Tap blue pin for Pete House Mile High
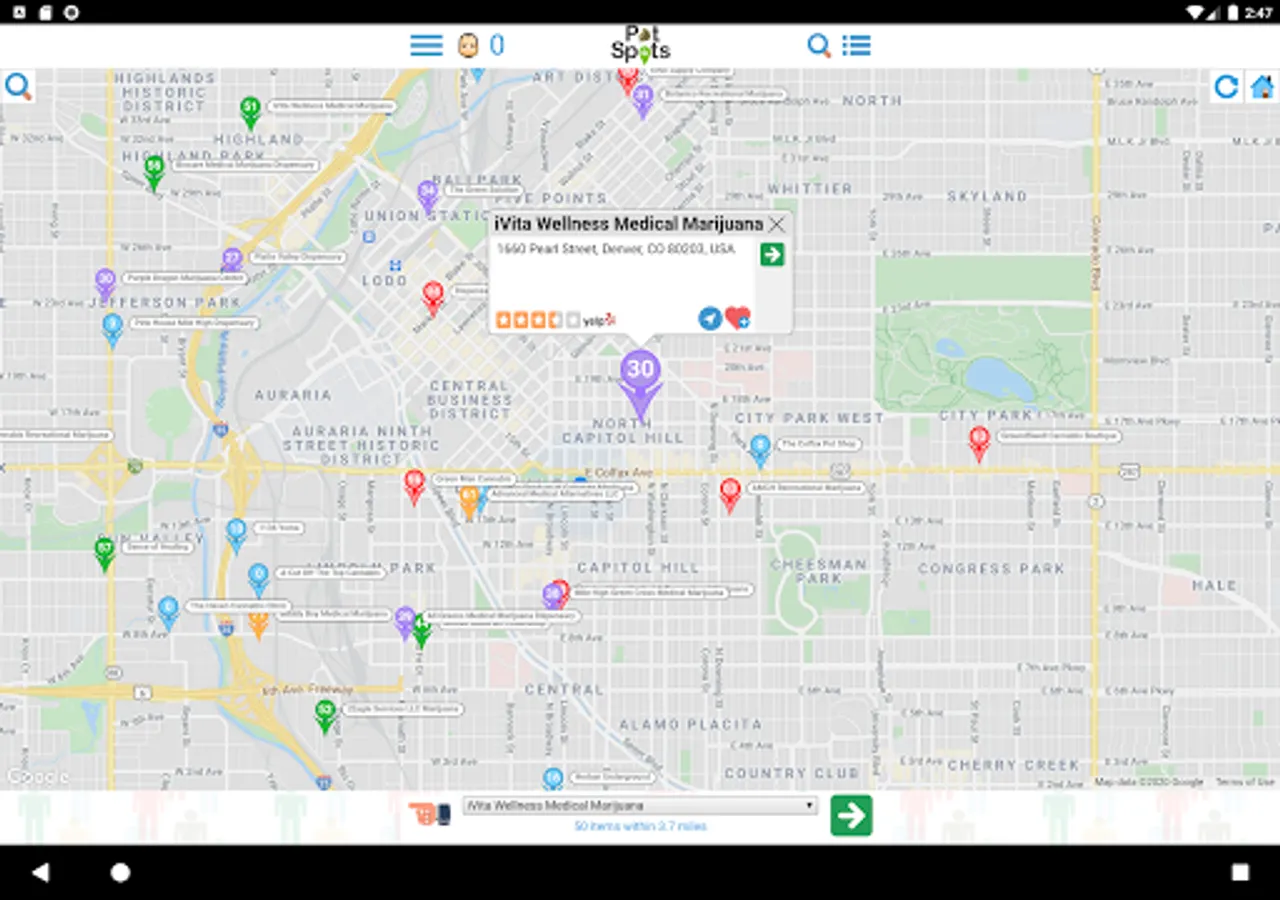 tap(113, 329)
